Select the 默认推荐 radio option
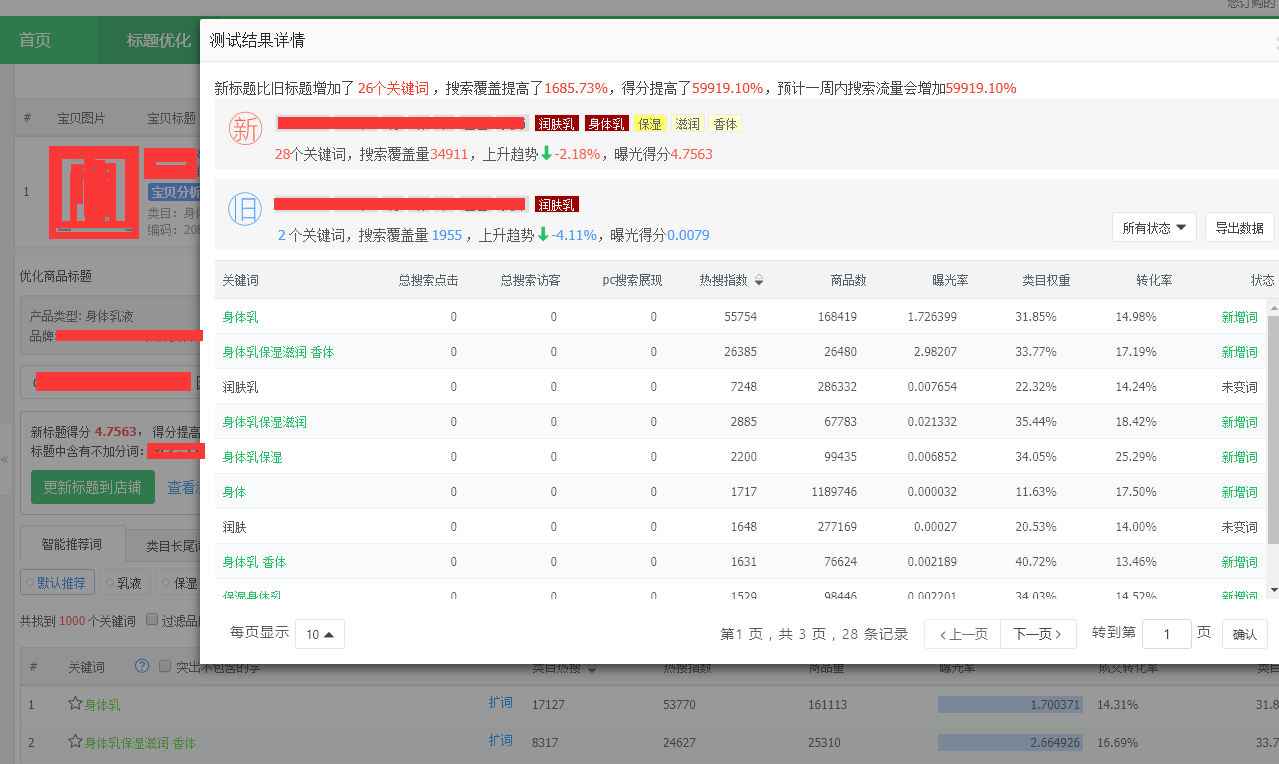Screen dimensions: 1279x764 pyautogui.click(x=58, y=583)
